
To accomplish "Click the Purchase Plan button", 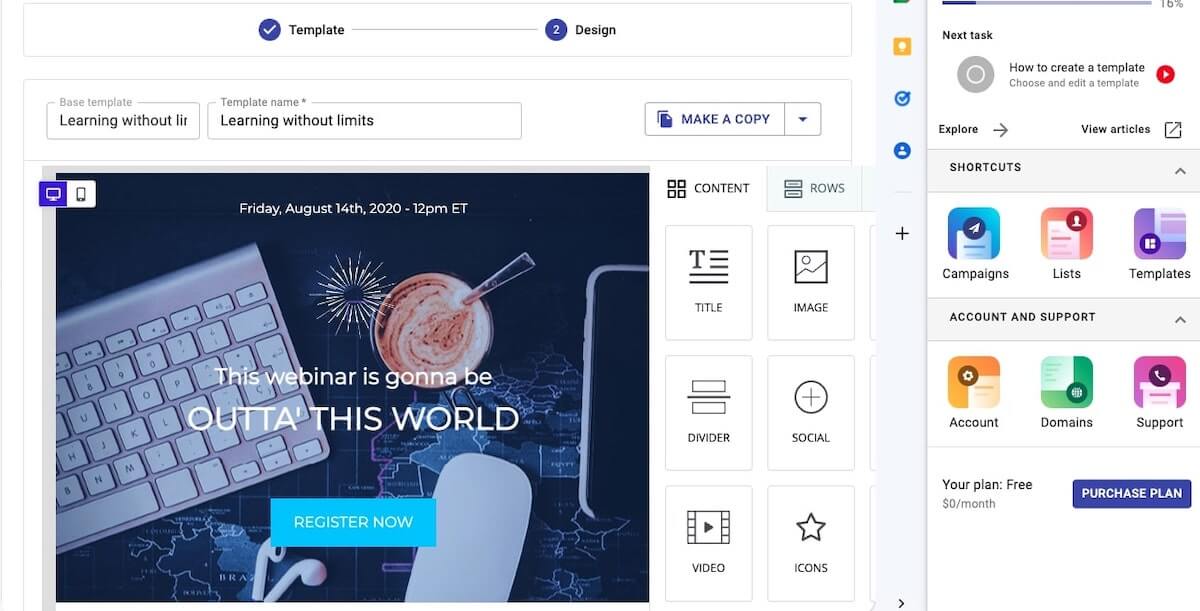I will tap(1131, 493).
